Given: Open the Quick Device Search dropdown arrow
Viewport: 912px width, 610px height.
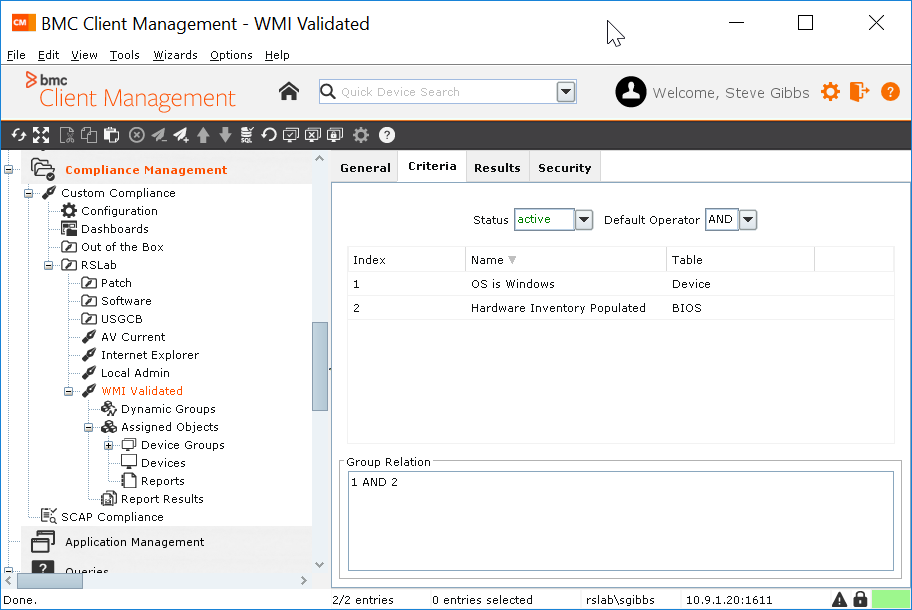Looking at the screenshot, I should point(566,92).
